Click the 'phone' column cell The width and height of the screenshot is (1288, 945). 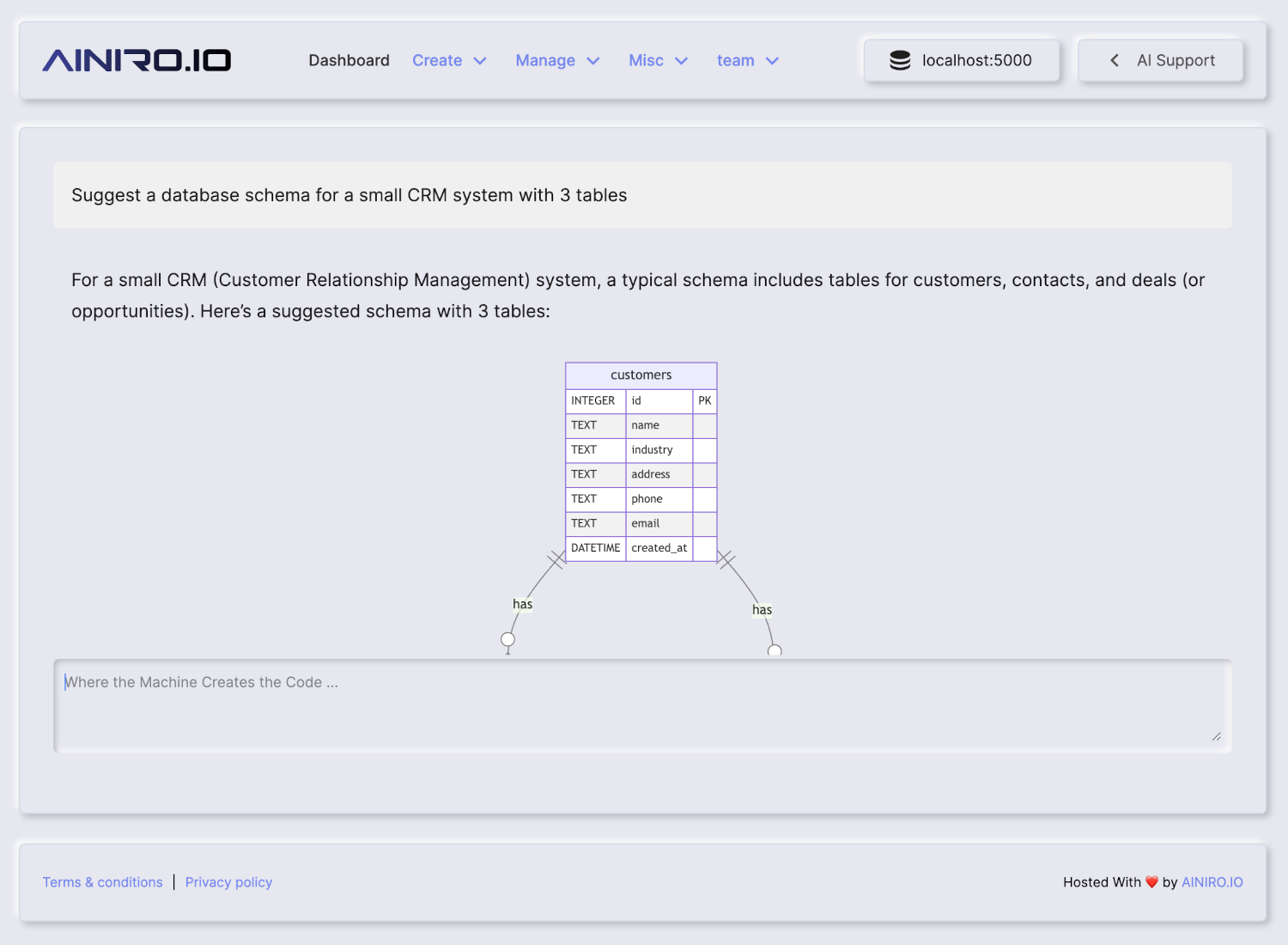tap(659, 499)
